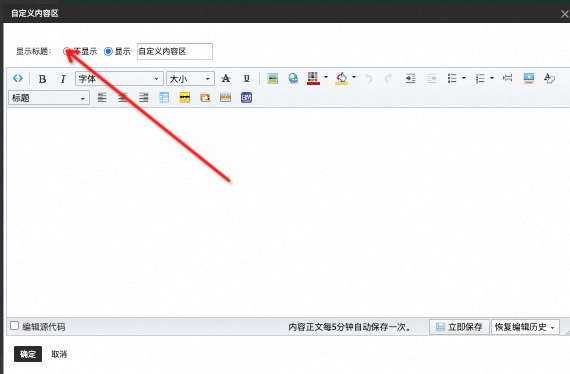570x374 pixels.
Task: Open the 字体 font dropdown
Action: coord(119,79)
